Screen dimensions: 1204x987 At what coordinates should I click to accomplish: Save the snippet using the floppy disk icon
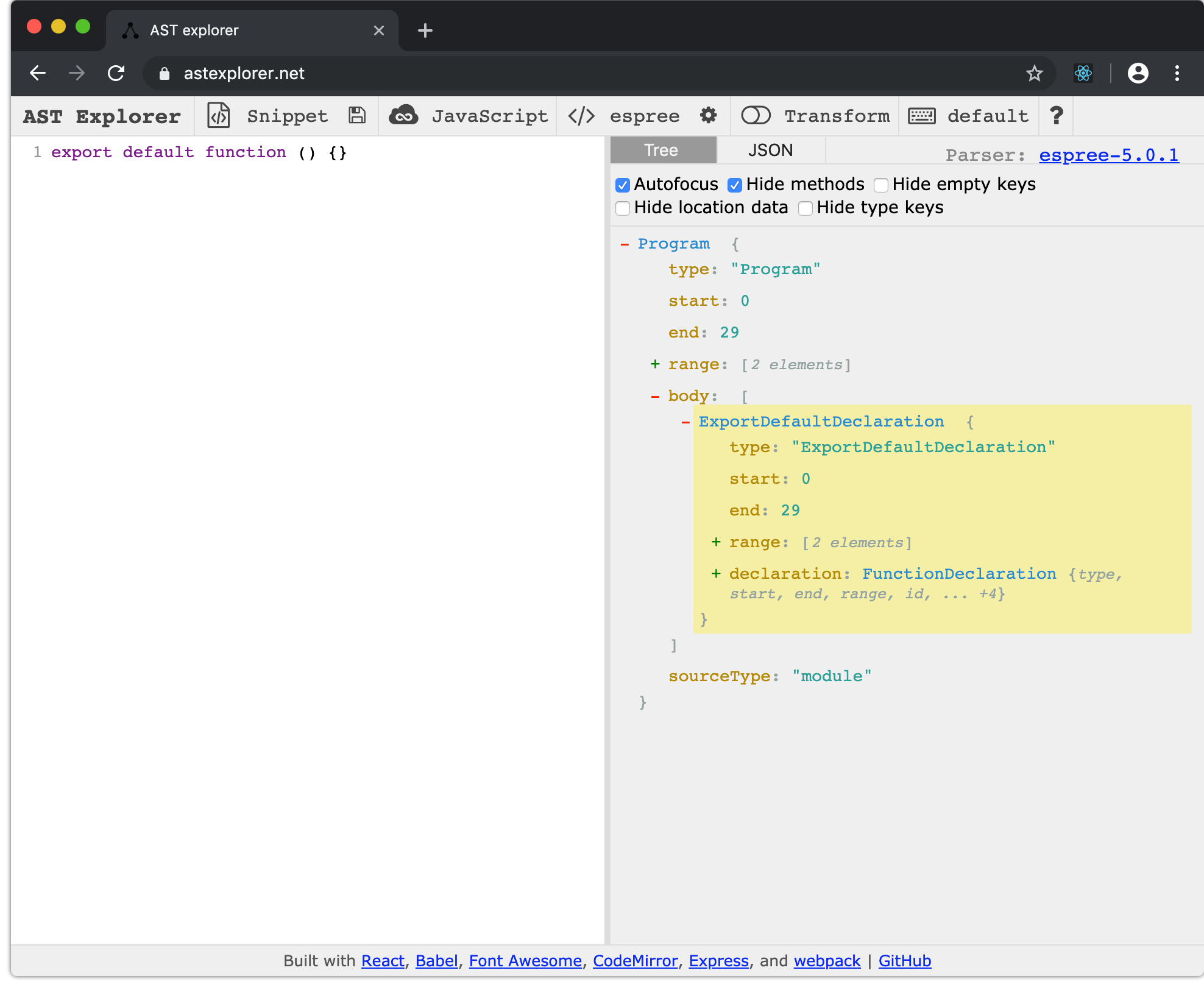357,116
